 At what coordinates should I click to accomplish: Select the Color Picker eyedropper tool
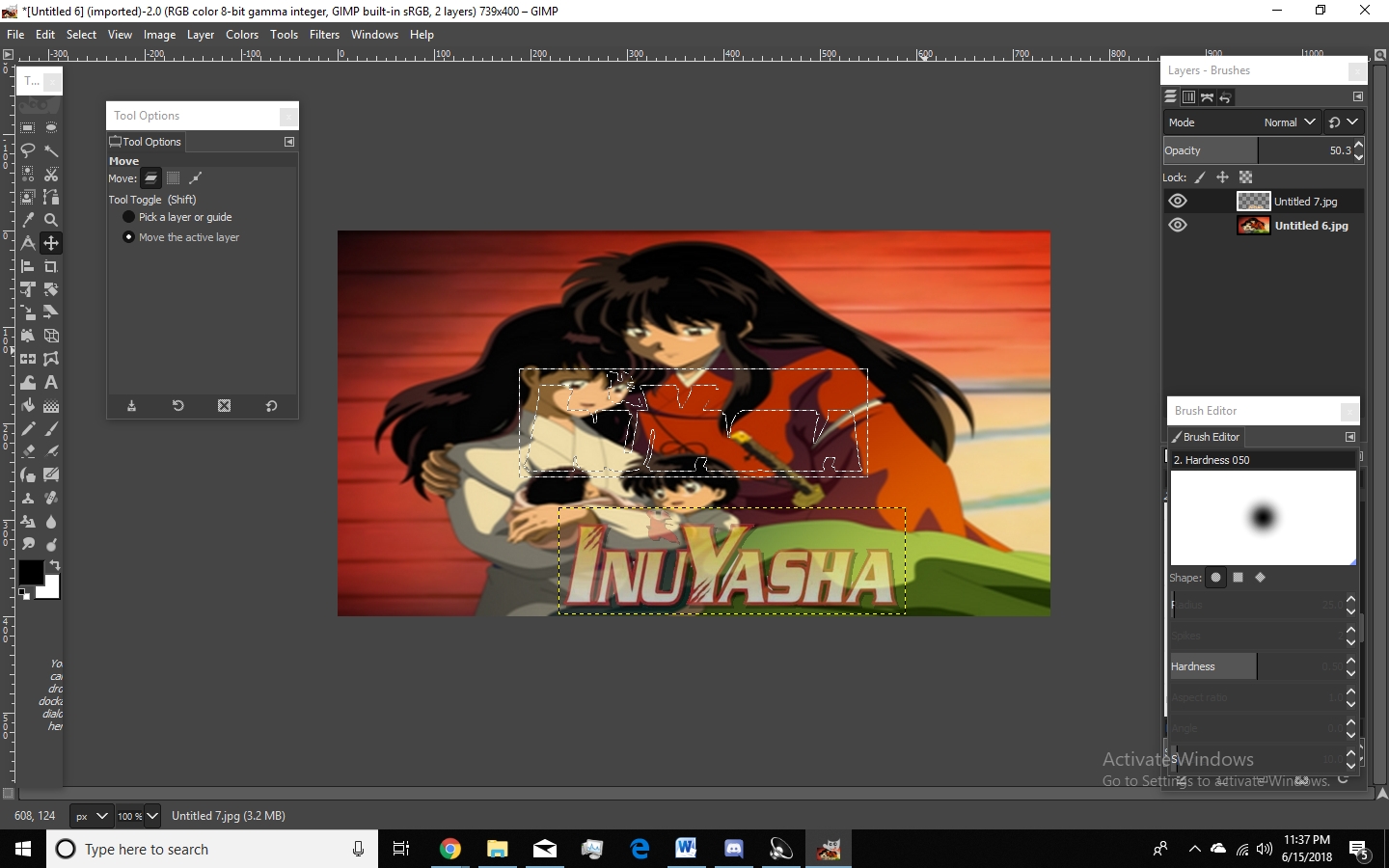pos(28,220)
